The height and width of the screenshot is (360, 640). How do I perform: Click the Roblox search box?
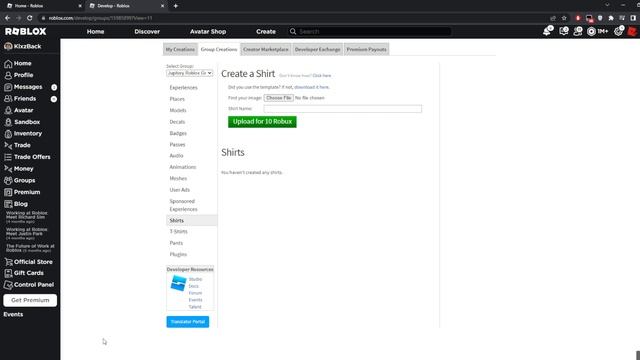tap(370, 31)
